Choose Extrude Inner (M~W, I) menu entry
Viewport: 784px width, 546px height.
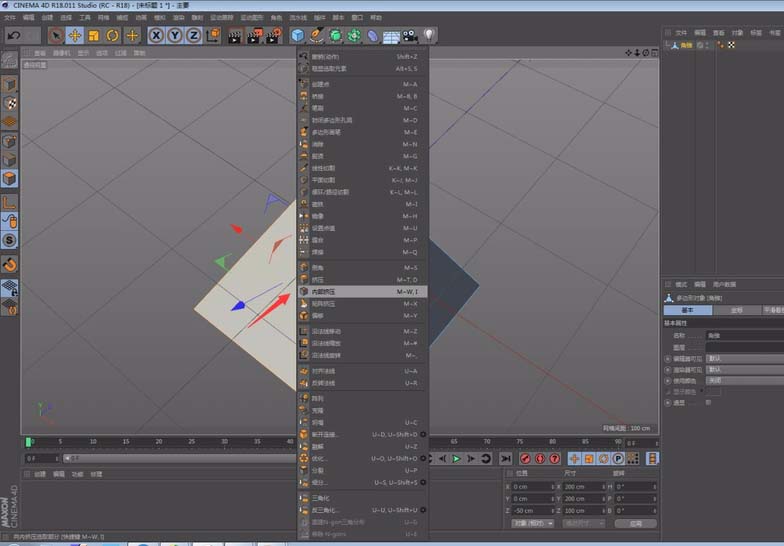[362, 292]
